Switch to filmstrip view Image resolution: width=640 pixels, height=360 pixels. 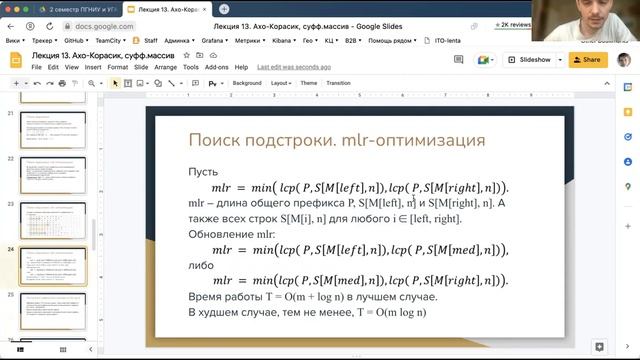[x=20, y=350]
